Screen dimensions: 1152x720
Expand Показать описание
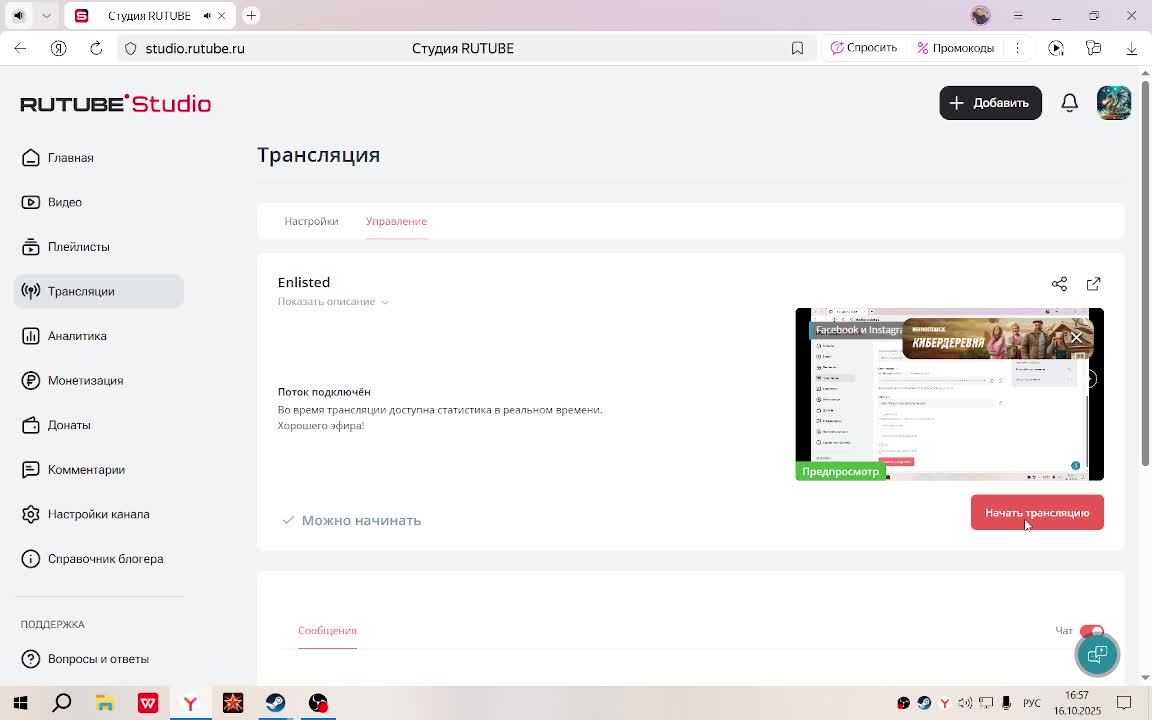333,302
